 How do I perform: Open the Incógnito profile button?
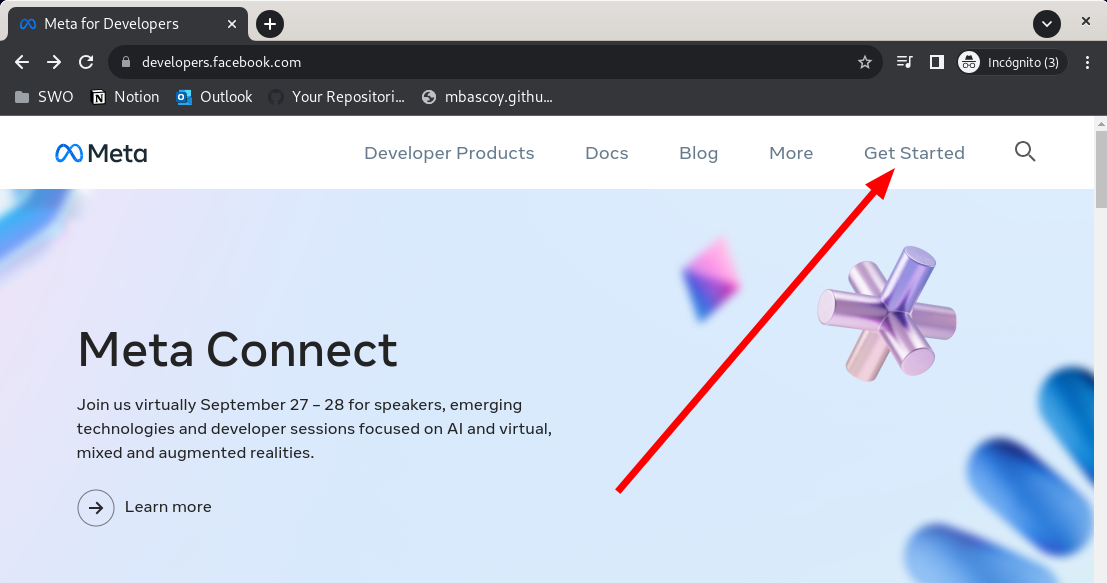(1010, 62)
